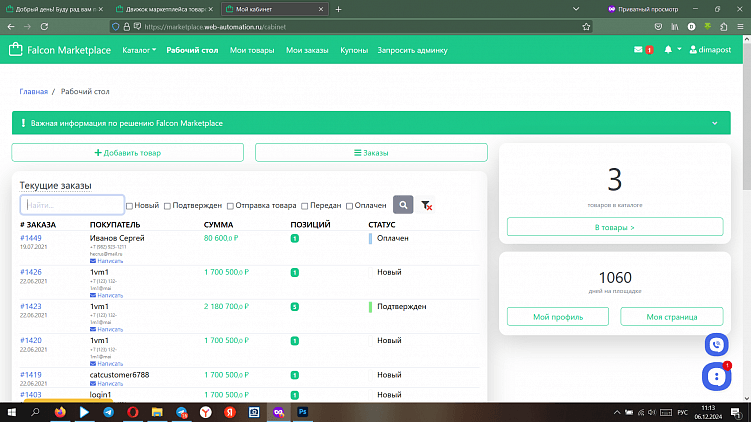
Task: Open order #1426 link
Action: point(31,272)
